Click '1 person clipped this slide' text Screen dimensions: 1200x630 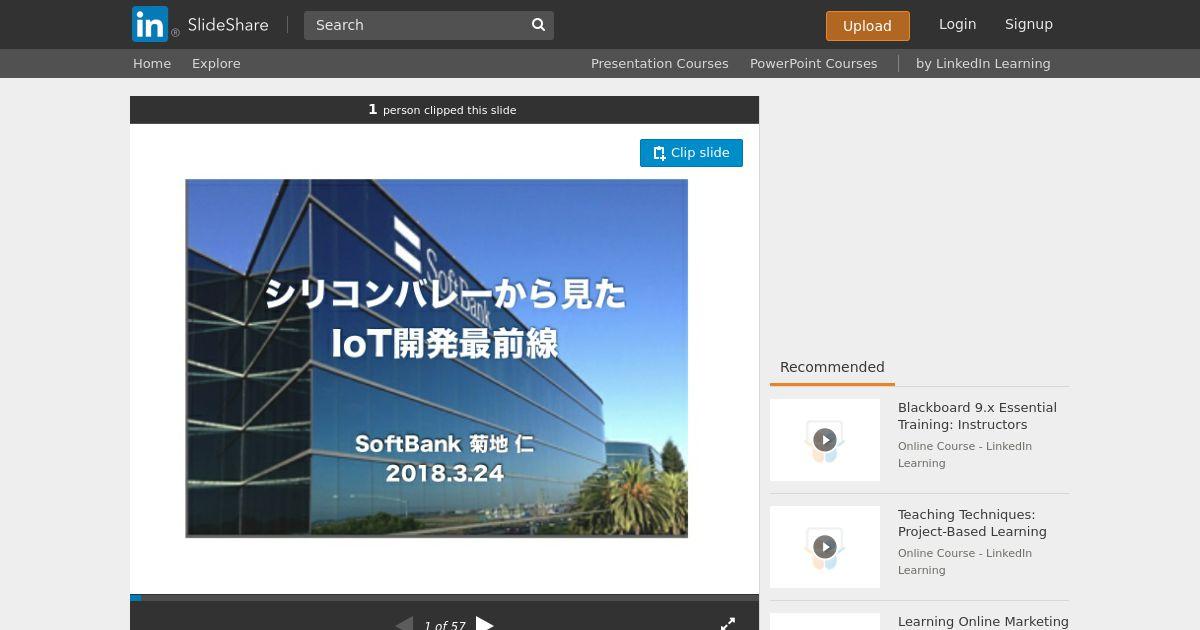tap(442, 110)
